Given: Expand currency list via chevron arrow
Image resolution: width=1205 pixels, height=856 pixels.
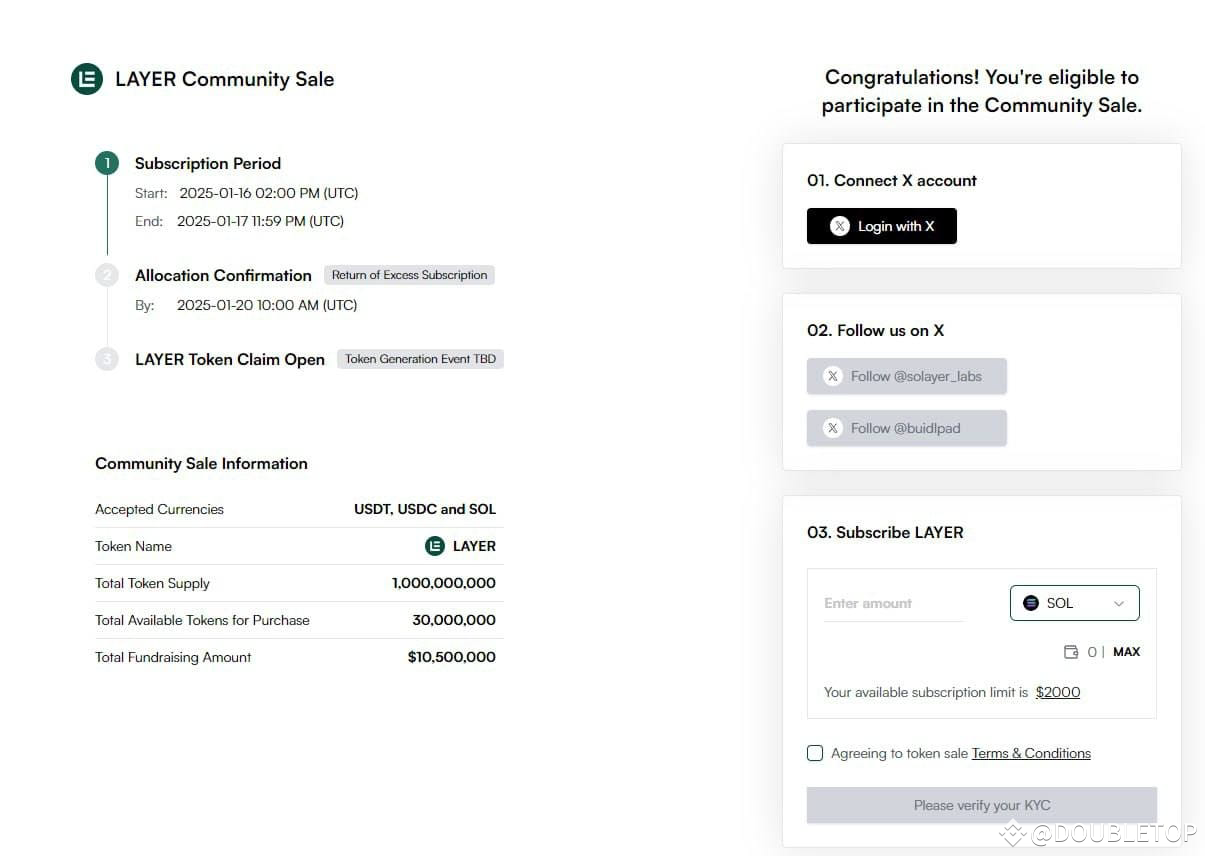Looking at the screenshot, I should click(x=1119, y=603).
